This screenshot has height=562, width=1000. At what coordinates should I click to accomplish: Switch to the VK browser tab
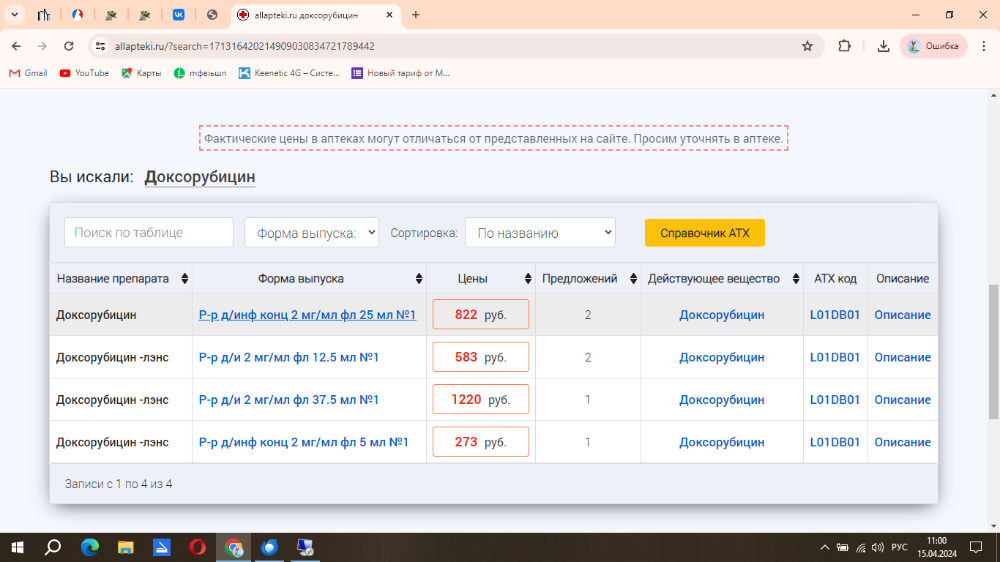tap(178, 15)
